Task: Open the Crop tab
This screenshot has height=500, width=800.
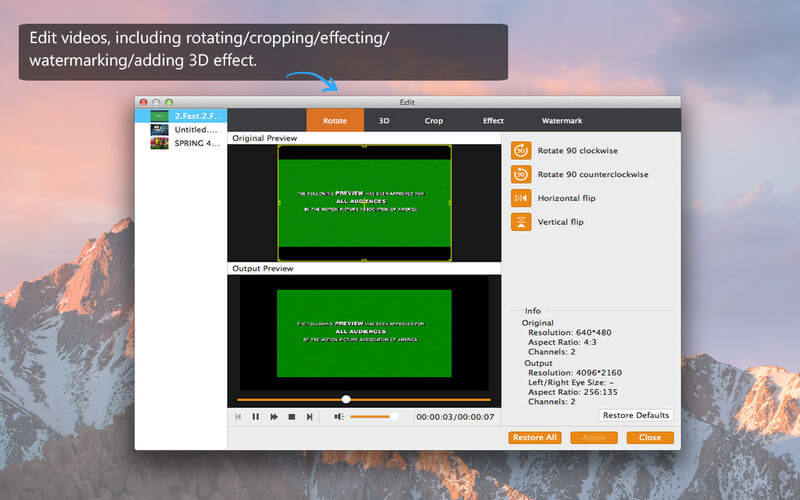Action: [434, 121]
